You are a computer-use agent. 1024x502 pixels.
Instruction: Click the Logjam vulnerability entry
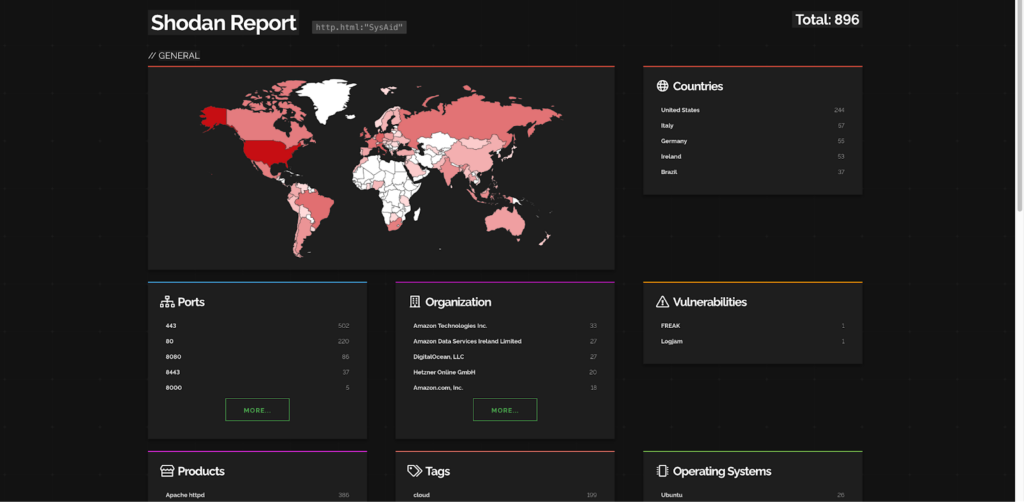[x=672, y=341]
